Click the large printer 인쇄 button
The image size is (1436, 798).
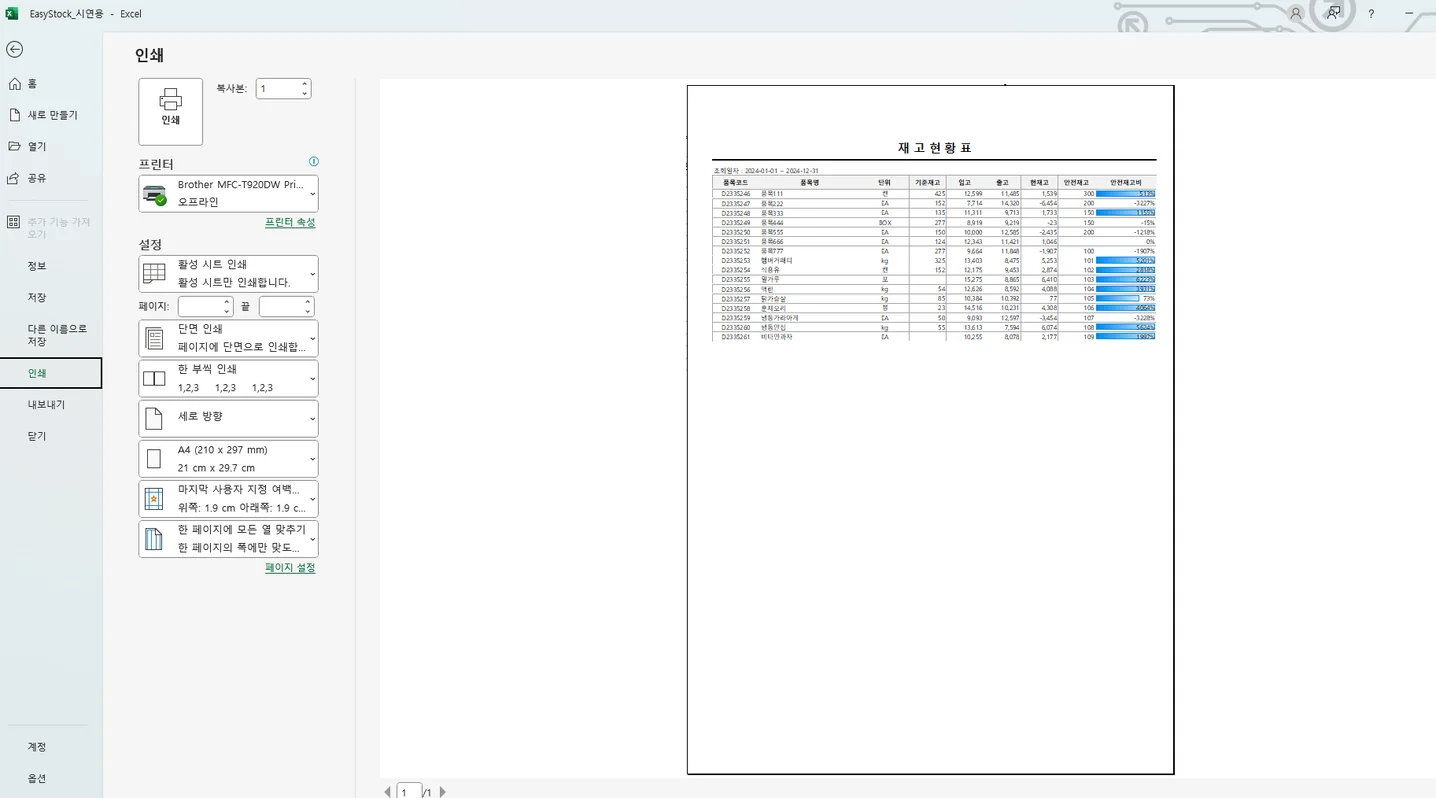click(171, 112)
